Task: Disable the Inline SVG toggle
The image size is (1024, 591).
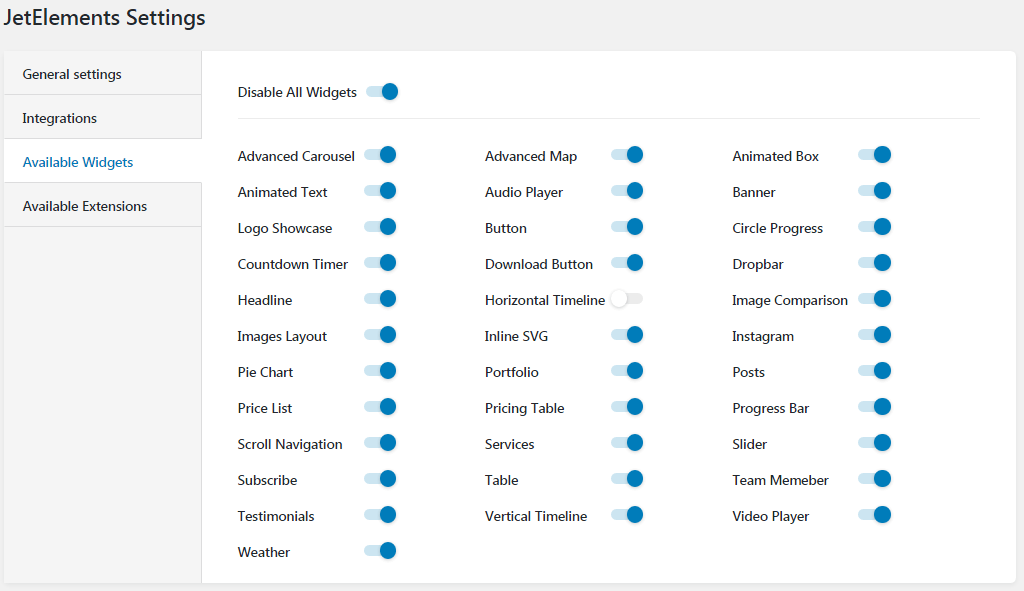Action: pyautogui.click(x=627, y=335)
